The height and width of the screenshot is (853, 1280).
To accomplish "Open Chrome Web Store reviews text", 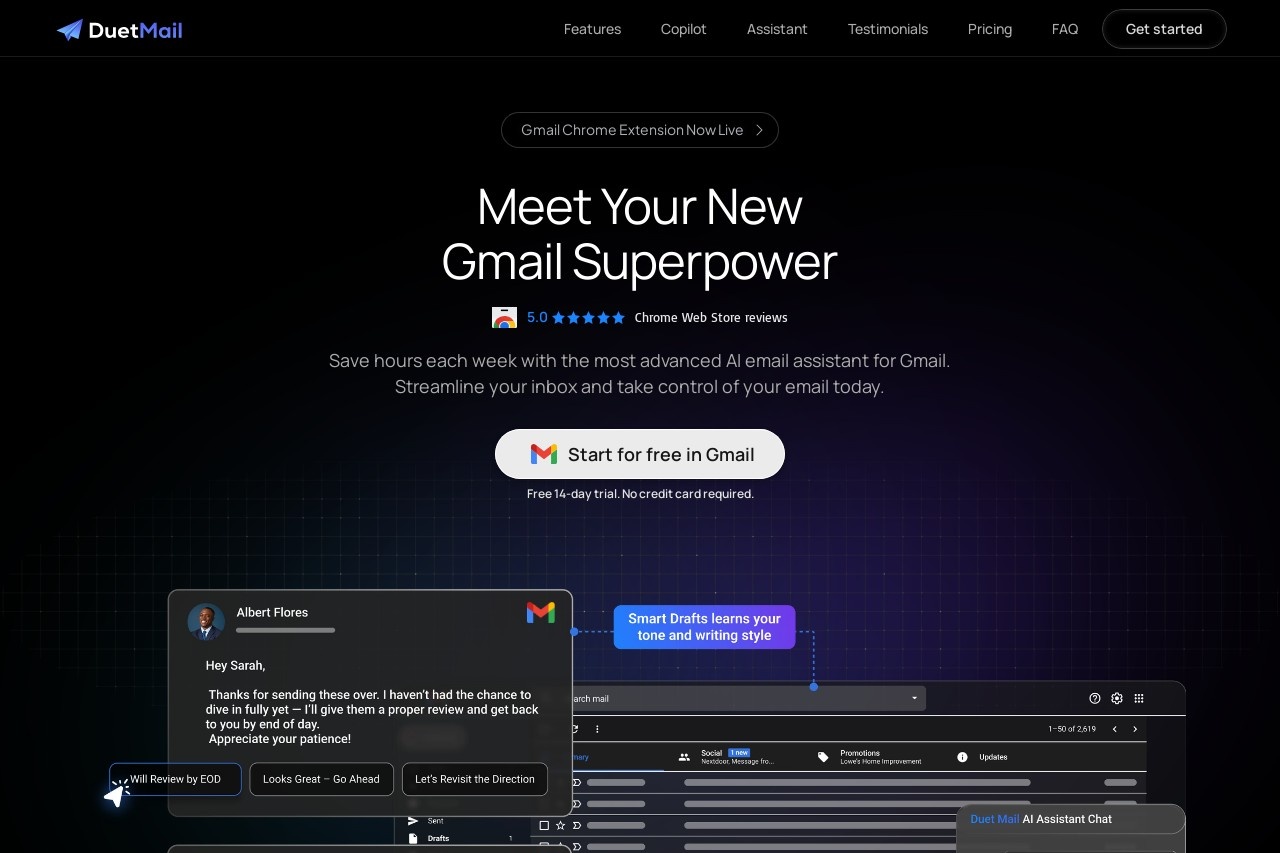I will [711, 318].
